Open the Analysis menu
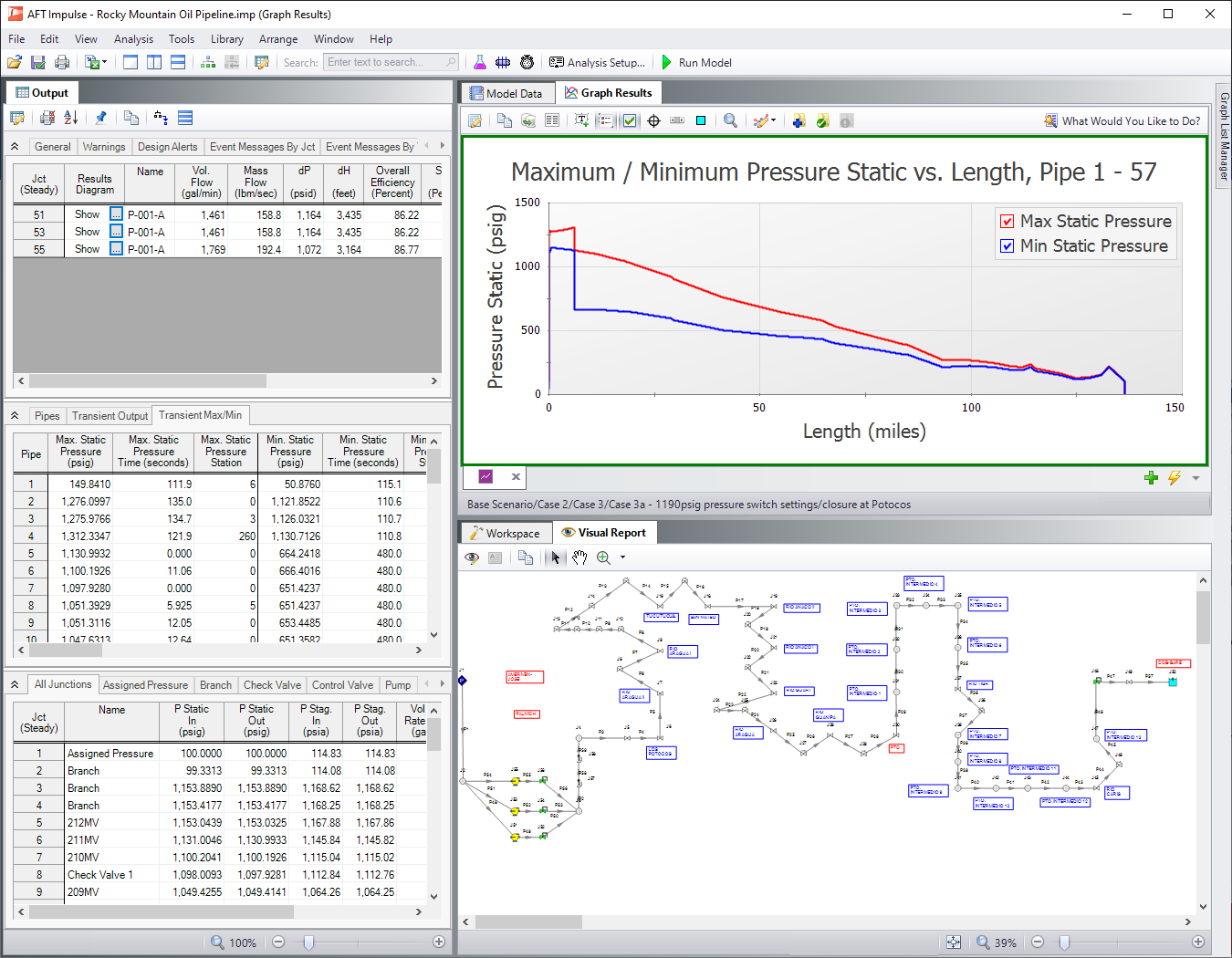Image resolution: width=1232 pixels, height=958 pixels. tap(133, 39)
